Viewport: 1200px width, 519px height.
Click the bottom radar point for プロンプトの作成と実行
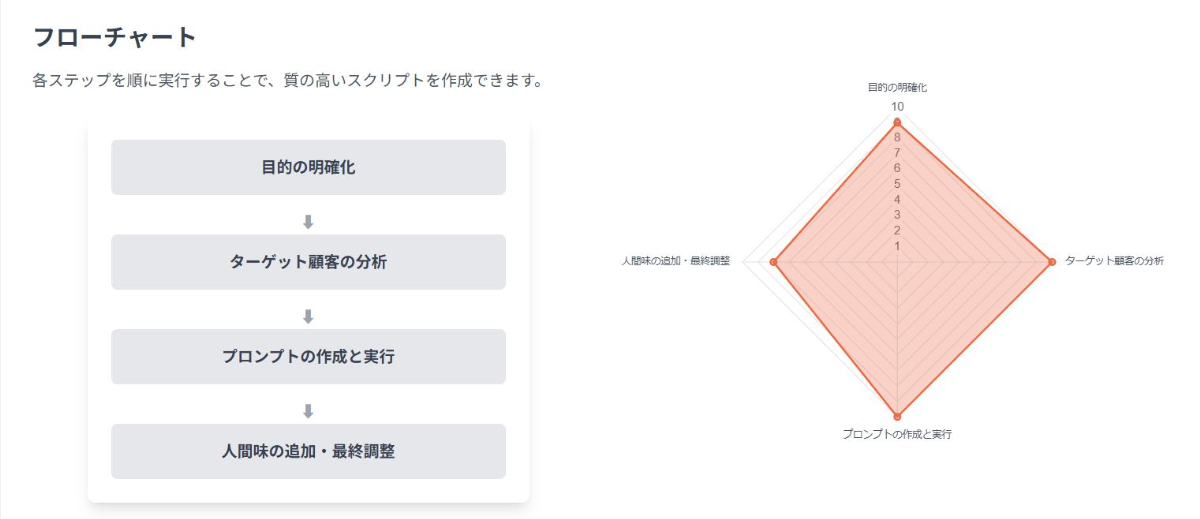click(897, 416)
